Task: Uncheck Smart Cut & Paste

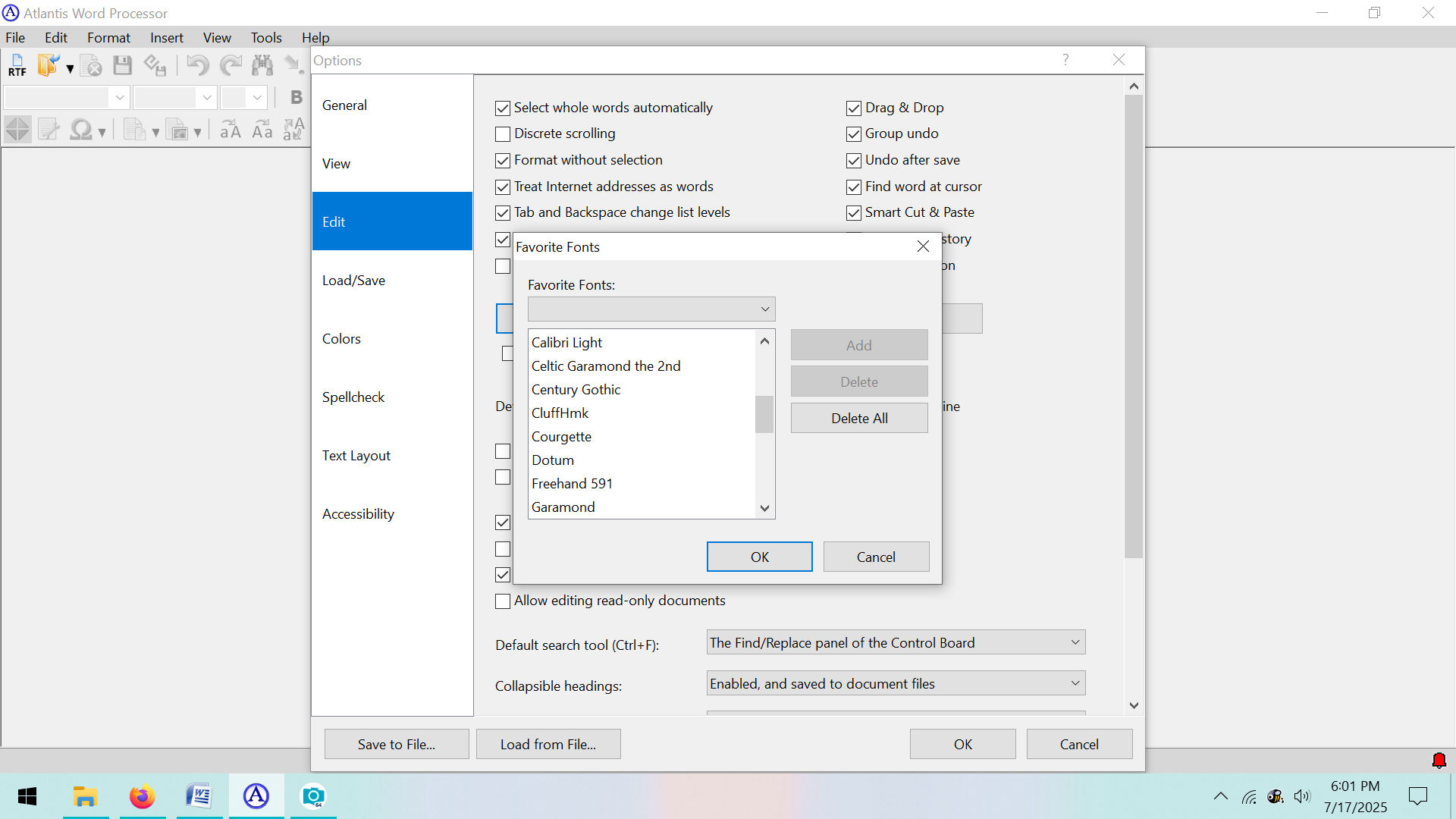Action: click(854, 213)
